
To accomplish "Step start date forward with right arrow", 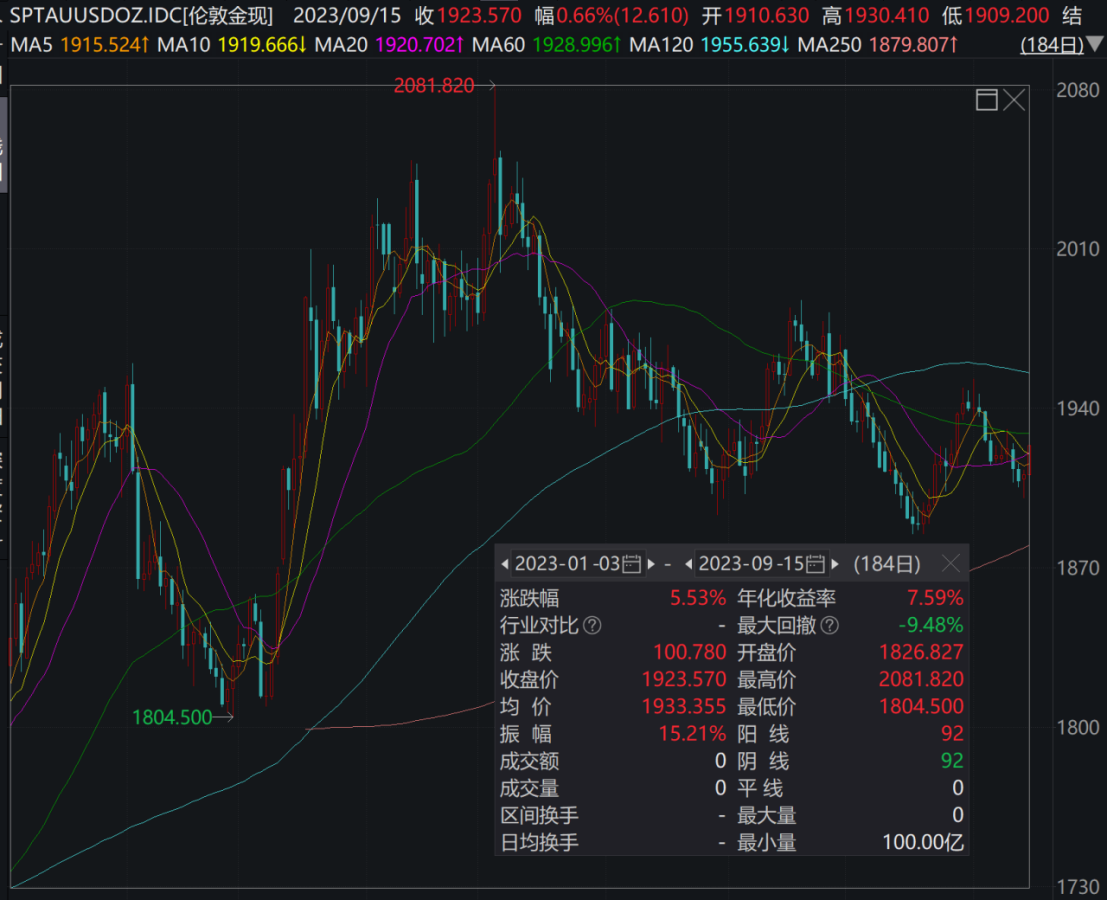I will pyautogui.click(x=652, y=564).
